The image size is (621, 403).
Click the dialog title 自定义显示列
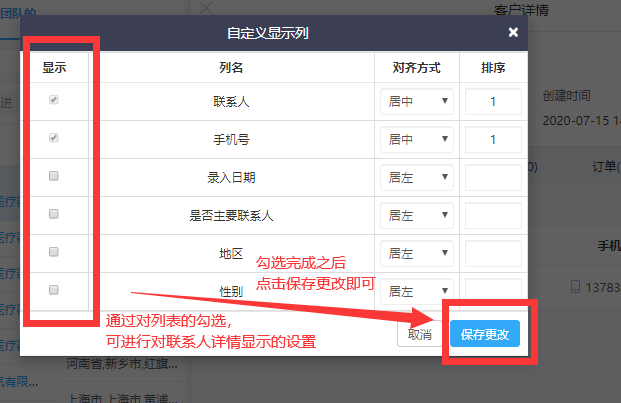[x=267, y=33]
